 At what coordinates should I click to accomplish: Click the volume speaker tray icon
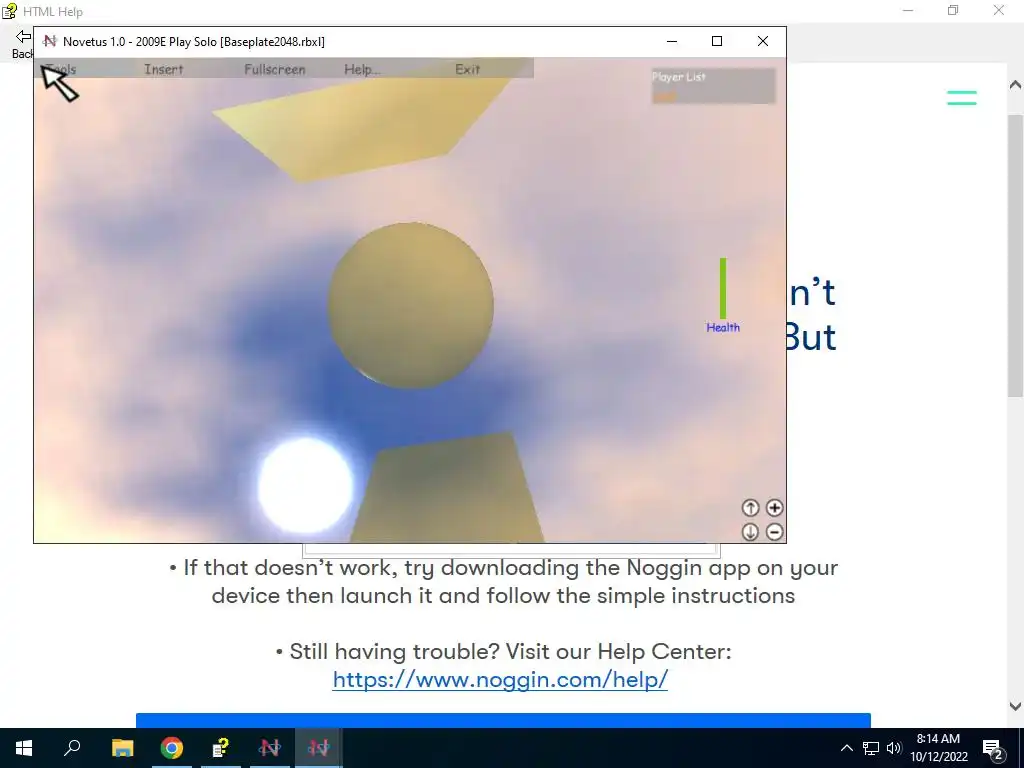click(894, 748)
